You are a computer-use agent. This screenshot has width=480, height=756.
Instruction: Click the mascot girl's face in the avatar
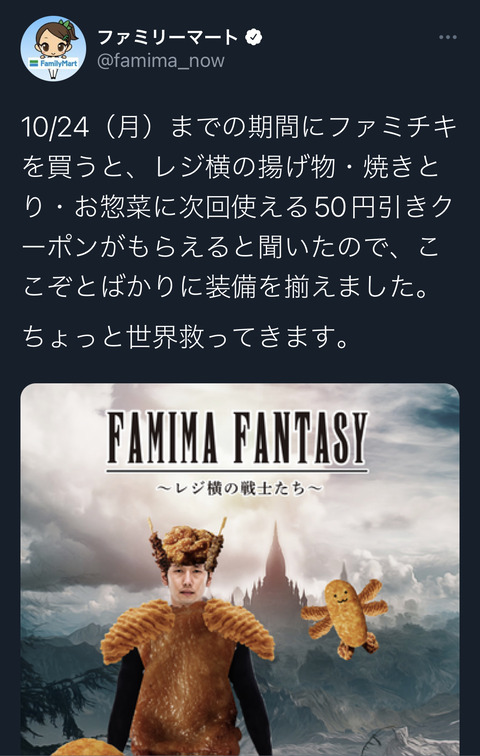click(x=53, y=44)
